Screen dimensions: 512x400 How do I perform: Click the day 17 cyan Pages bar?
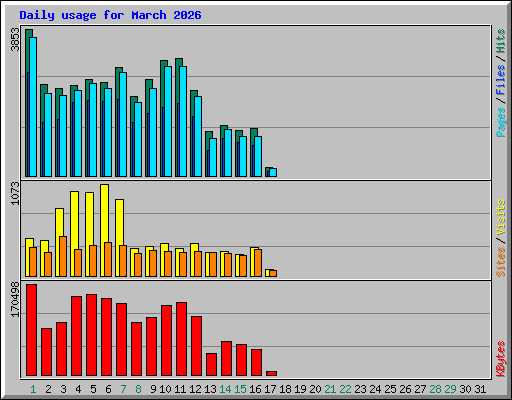pos(273,172)
